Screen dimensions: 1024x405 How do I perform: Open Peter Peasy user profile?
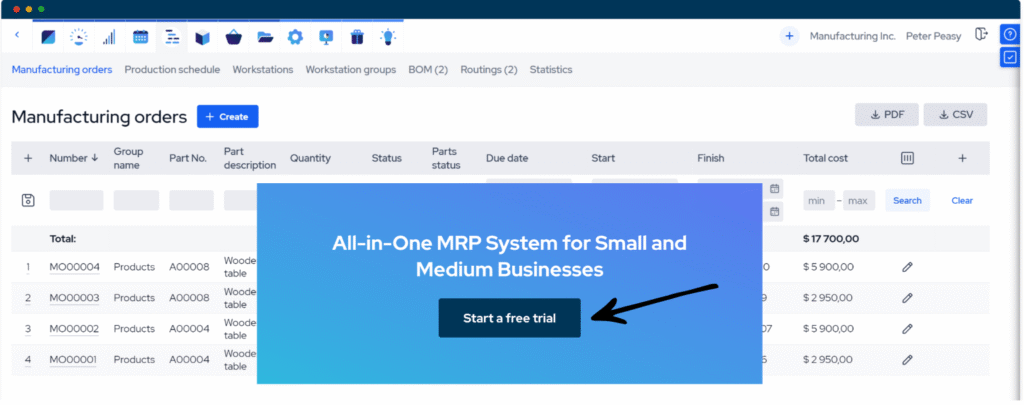pyautogui.click(x=933, y=37)
